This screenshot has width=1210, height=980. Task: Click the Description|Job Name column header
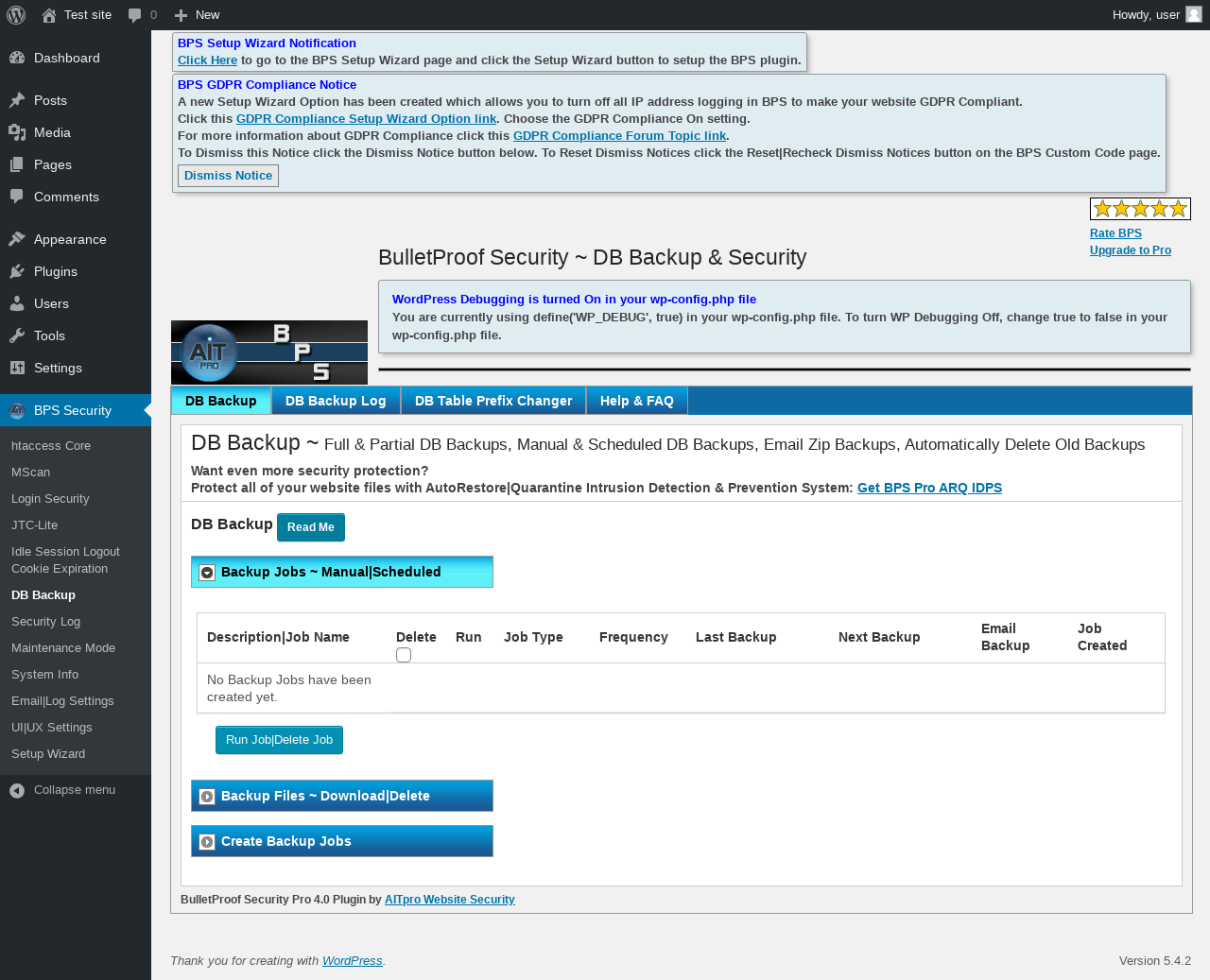click(x=278, y=637)
